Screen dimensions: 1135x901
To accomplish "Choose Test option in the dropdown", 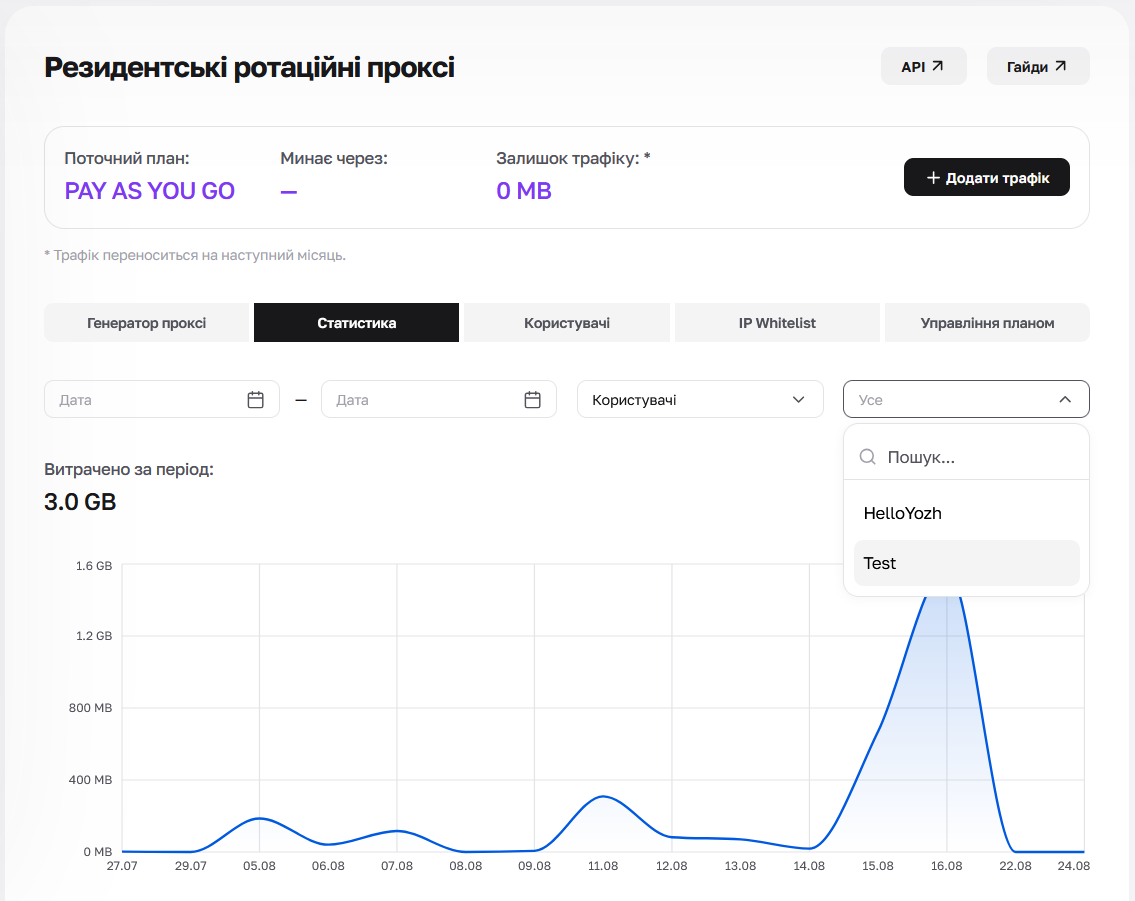I will click(x=966, y=563).
